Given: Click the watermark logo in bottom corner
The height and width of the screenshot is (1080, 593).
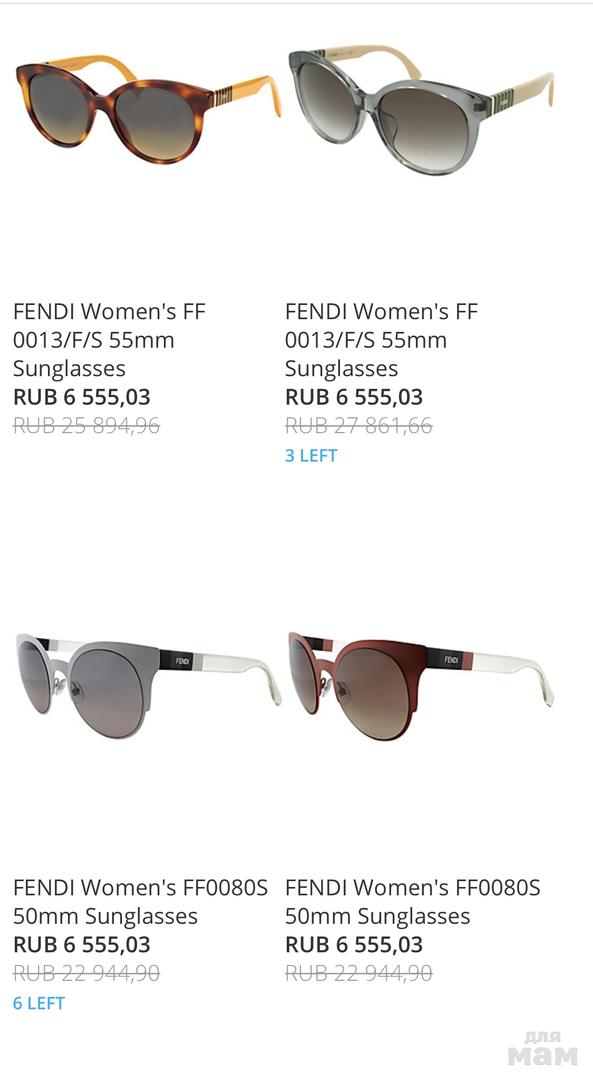Looking at the screenshot, I should pos(543,1048).
